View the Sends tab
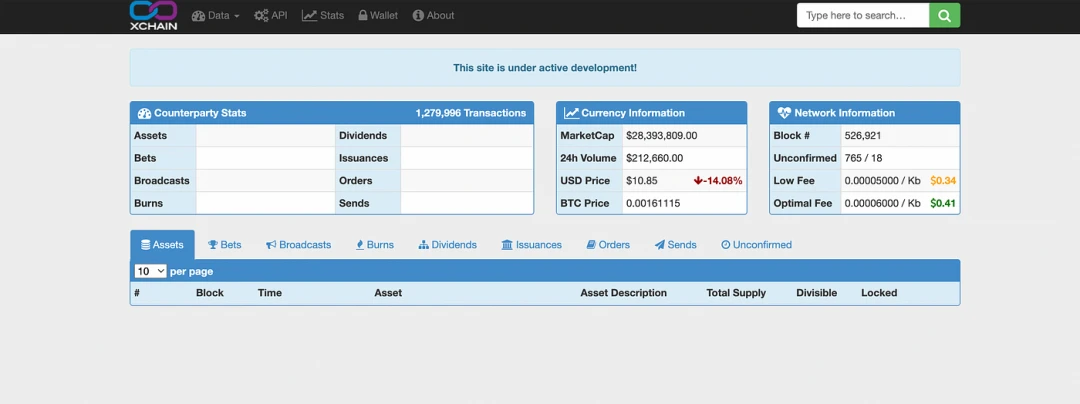The height and width of the screenshot is (404, 1080). pyautogui.click(x=675, y=245)
